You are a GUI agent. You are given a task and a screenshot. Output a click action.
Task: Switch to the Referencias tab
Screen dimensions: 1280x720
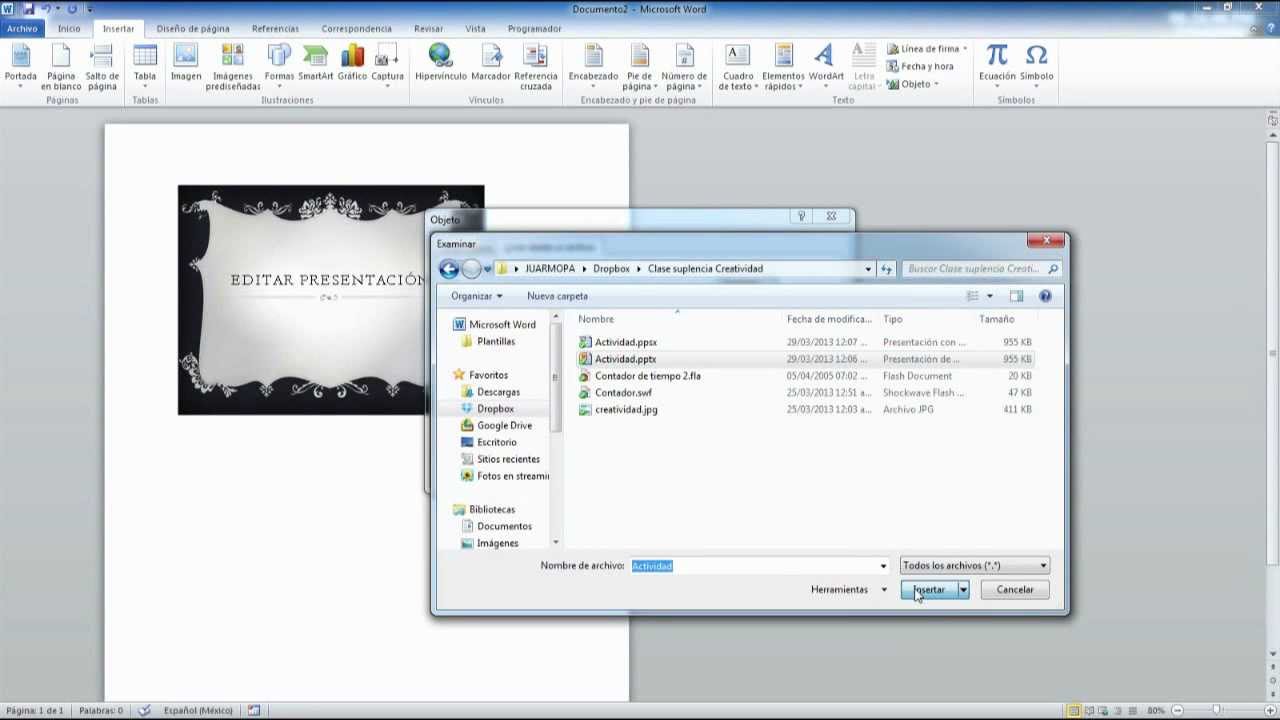275,29
